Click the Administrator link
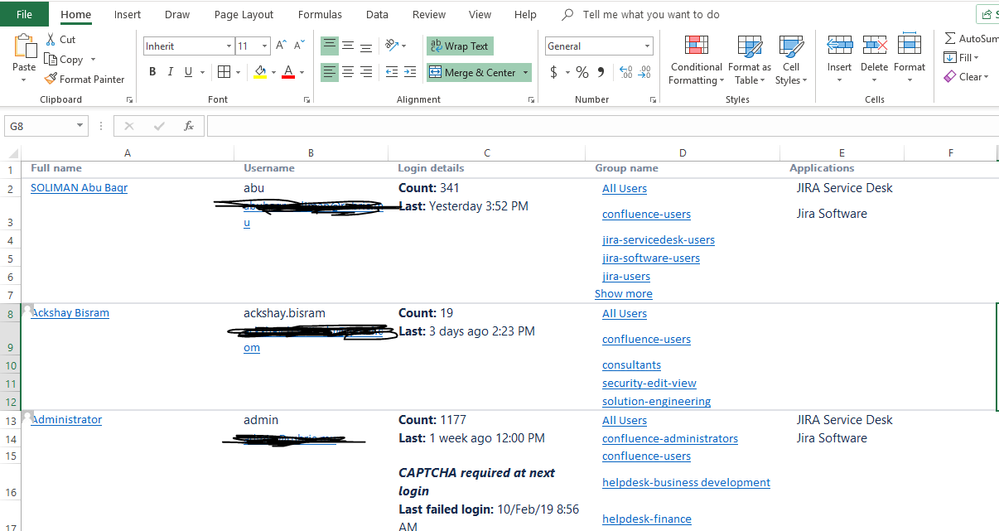Screen dimensions: 999x531 (66, 419)
